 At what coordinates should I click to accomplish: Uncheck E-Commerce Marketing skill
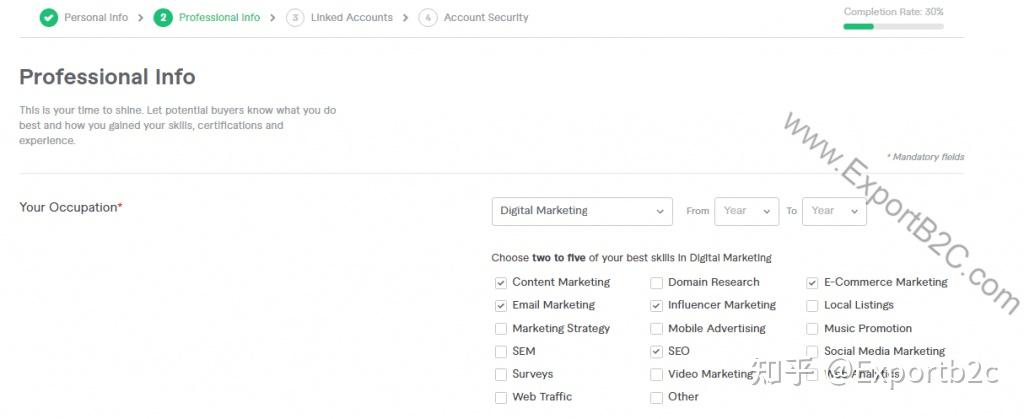(813, 283)
